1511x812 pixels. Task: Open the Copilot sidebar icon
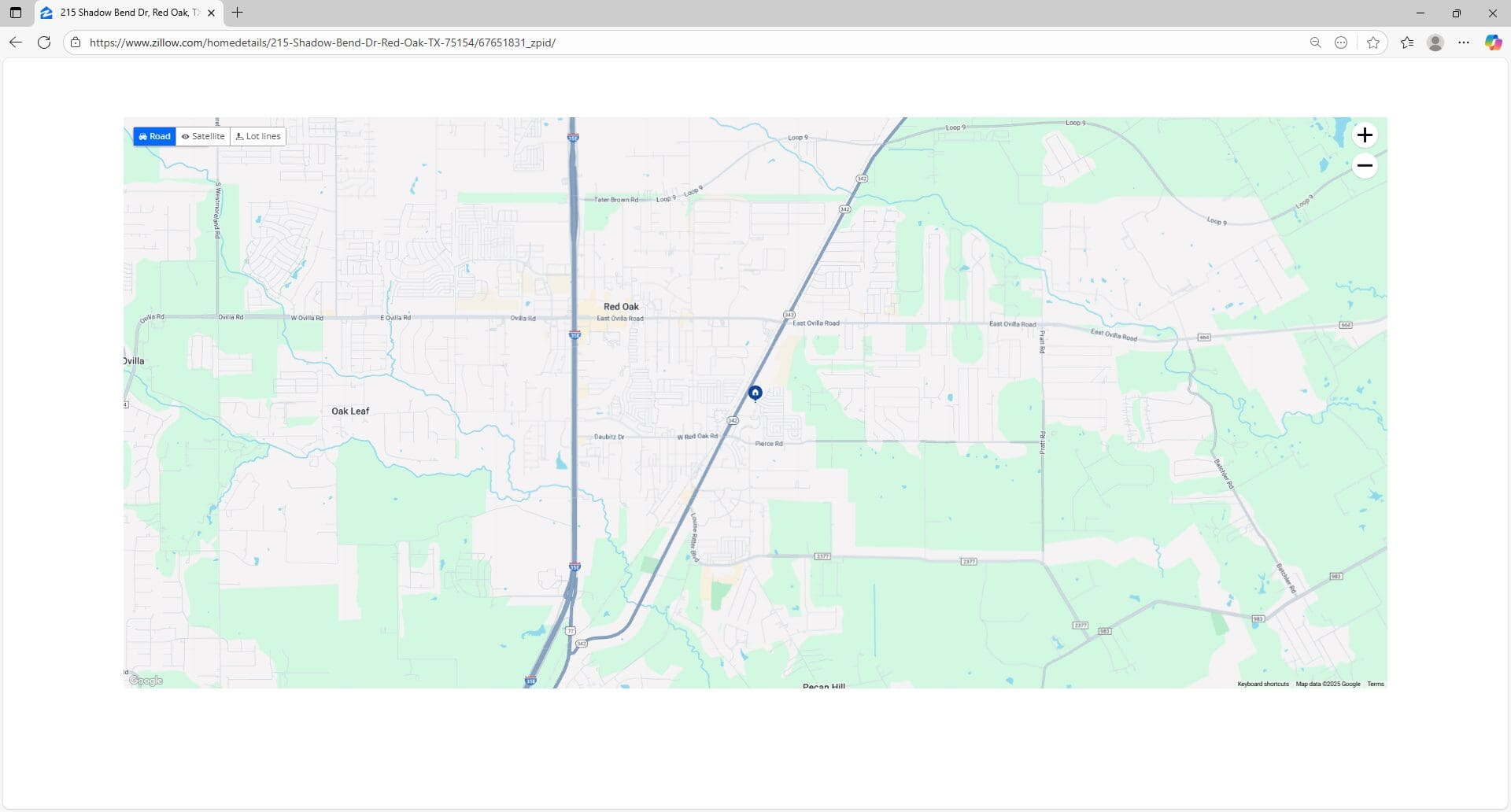(x=1492, y=42)
